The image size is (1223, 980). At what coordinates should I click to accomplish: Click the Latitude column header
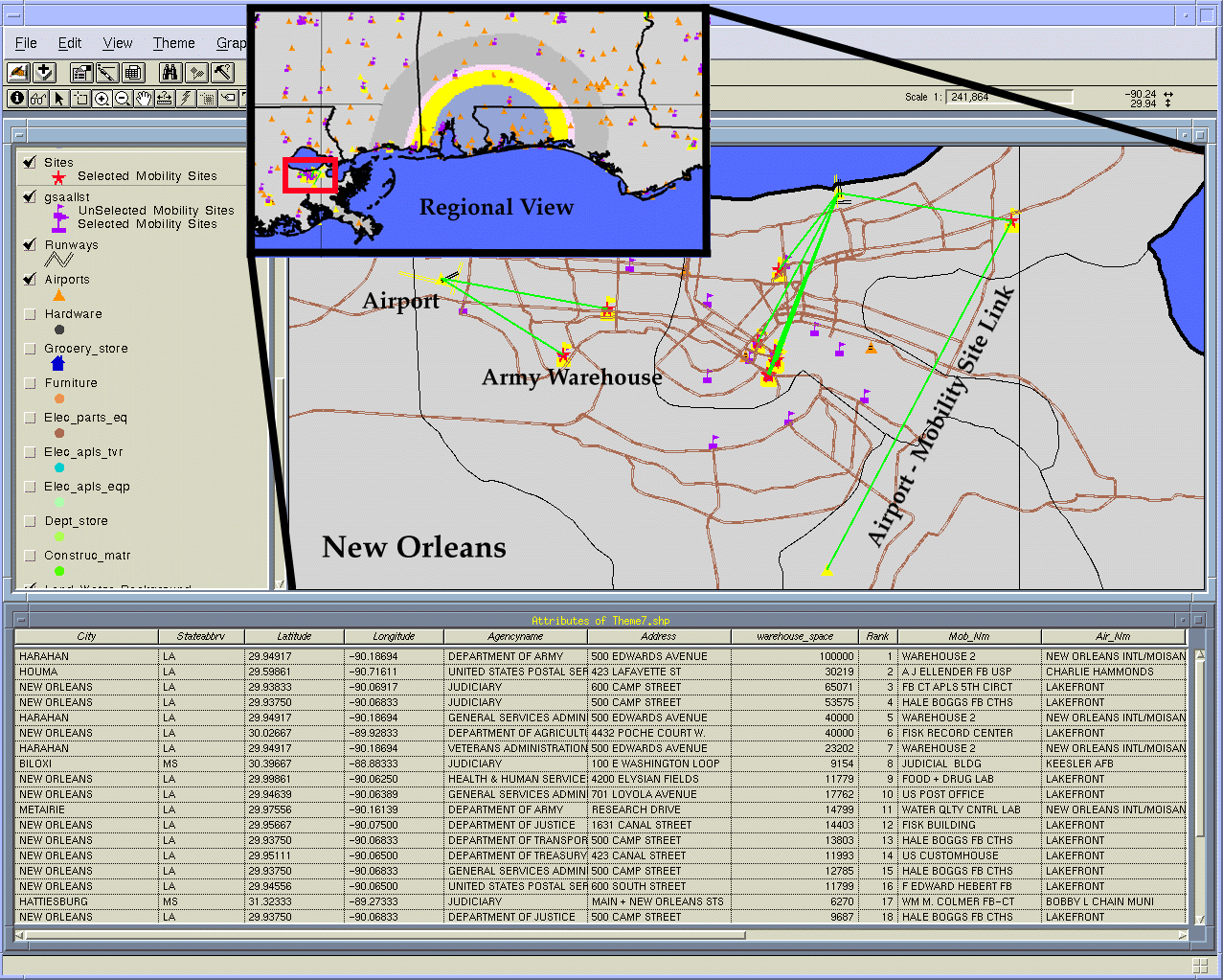click(x=294, y=636)
